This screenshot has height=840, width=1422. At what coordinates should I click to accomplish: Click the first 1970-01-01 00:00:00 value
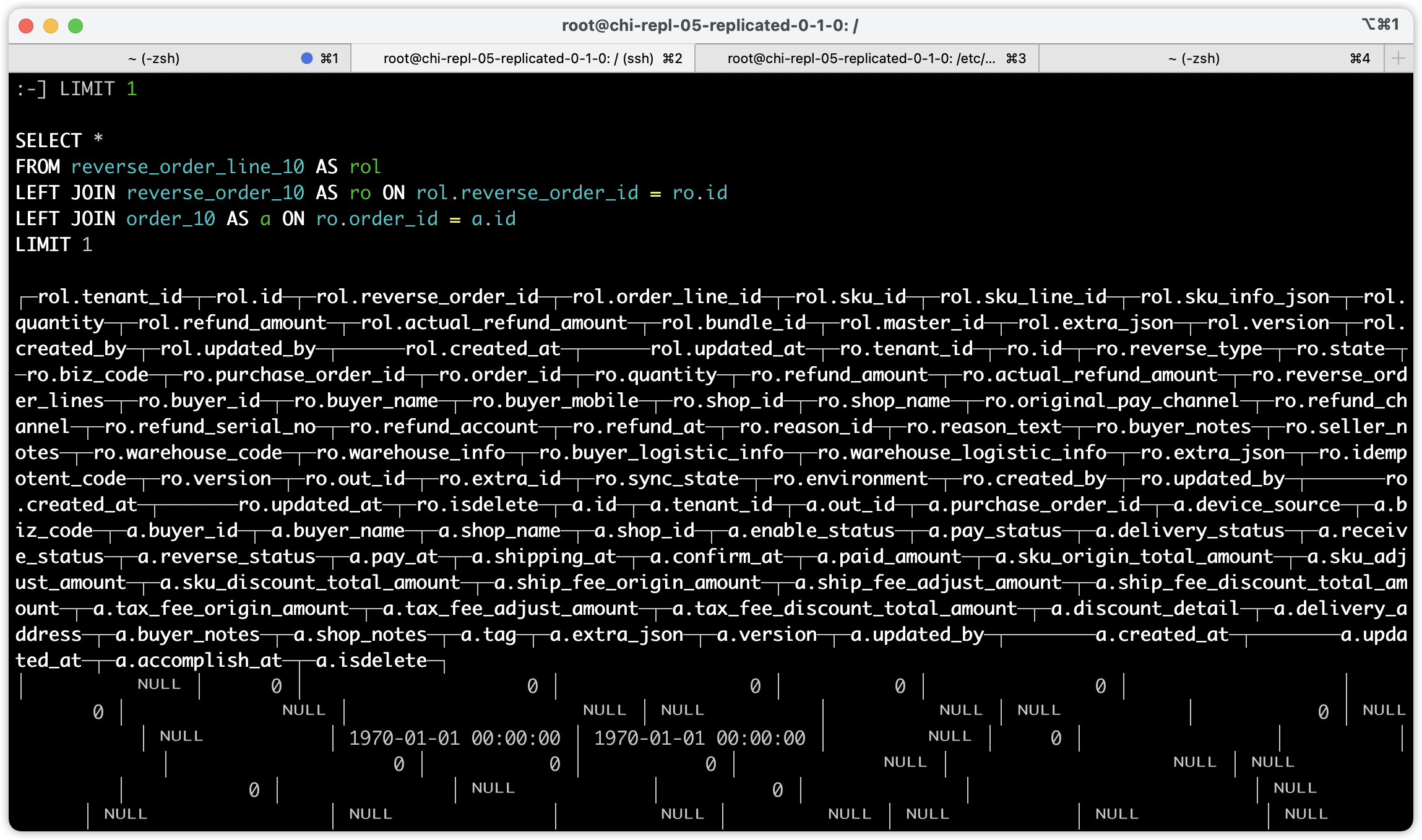(454, 738)
